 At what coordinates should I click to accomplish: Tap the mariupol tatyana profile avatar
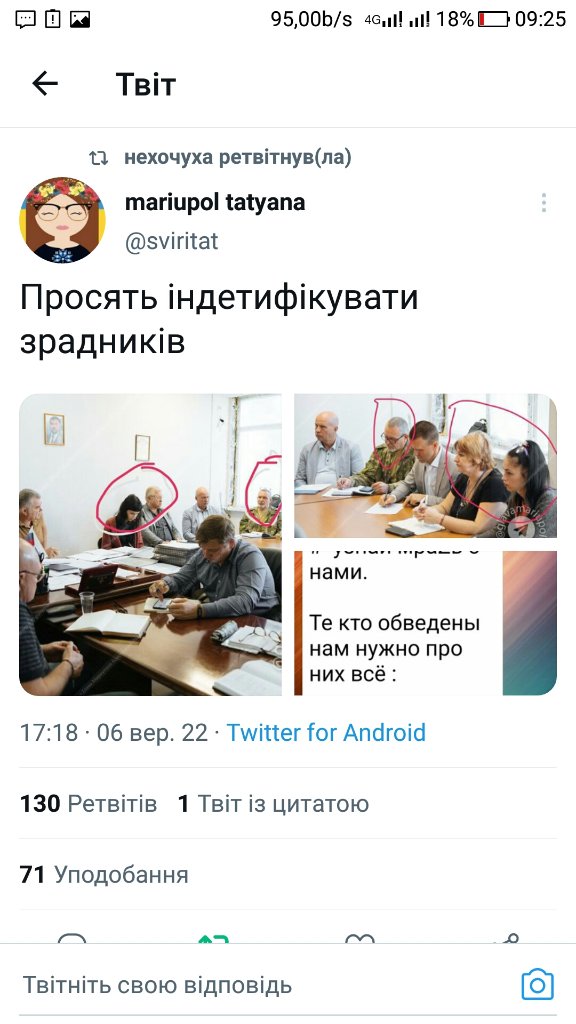pos(62,219)
